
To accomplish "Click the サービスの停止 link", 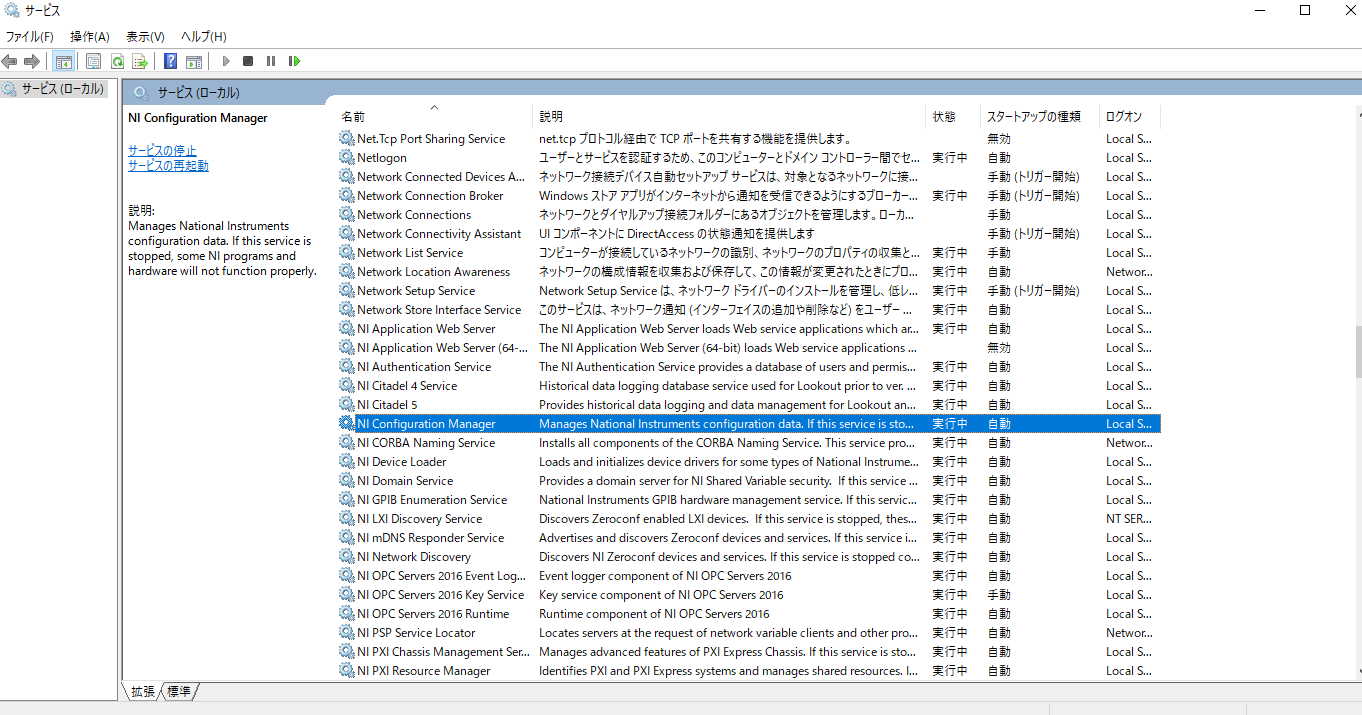I will point(162,150).
